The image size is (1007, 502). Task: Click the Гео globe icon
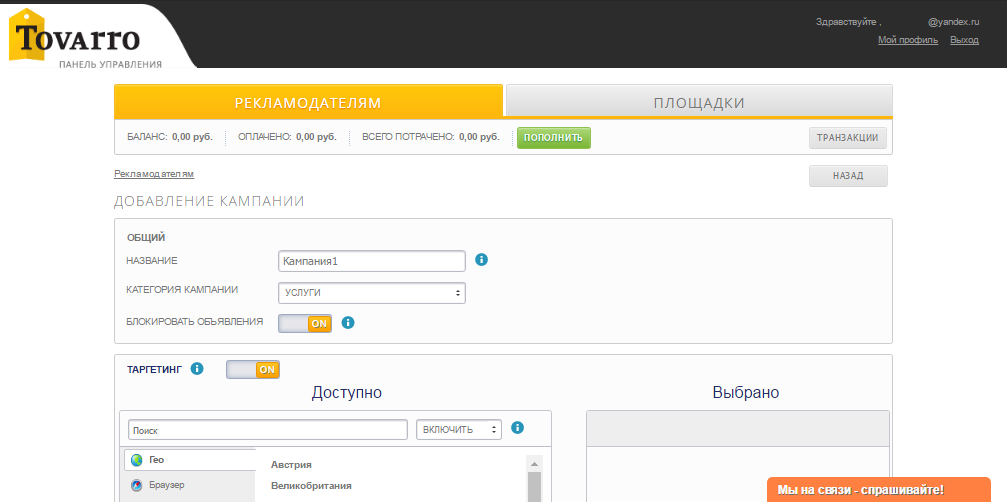click(x=136, y=460)
